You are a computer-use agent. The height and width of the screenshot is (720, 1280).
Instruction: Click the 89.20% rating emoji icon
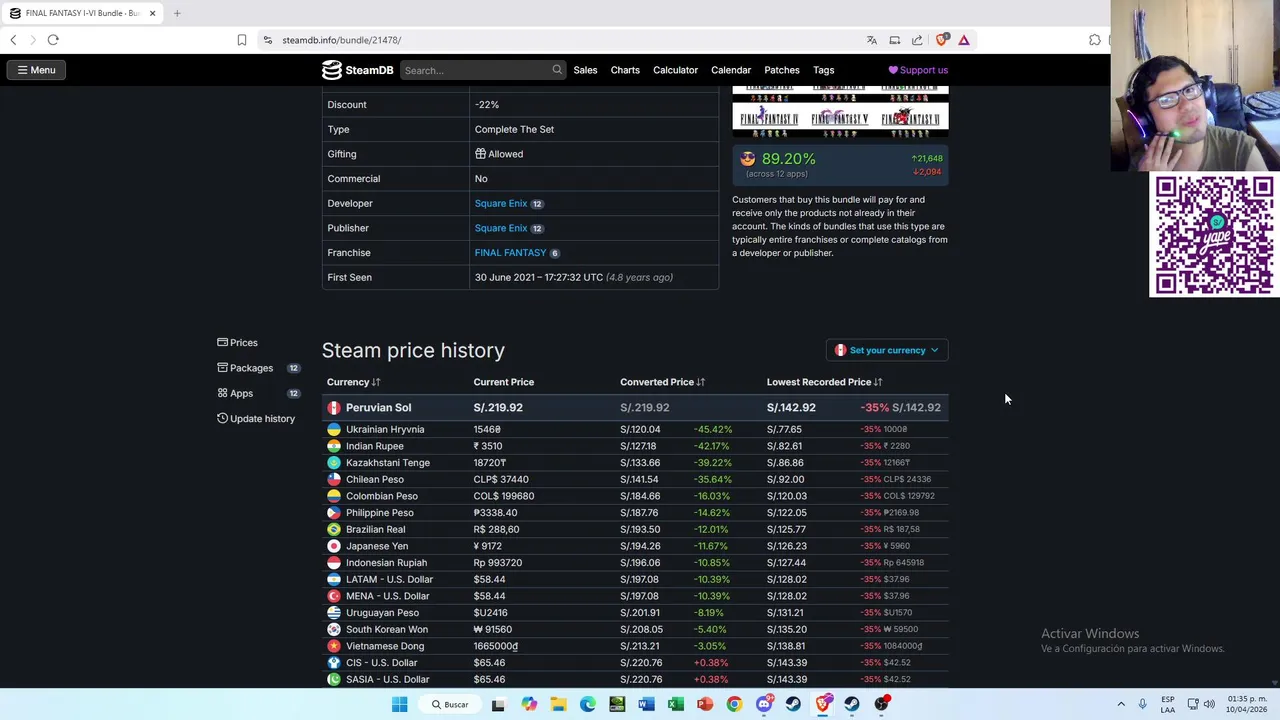click(x=747, y=159)
